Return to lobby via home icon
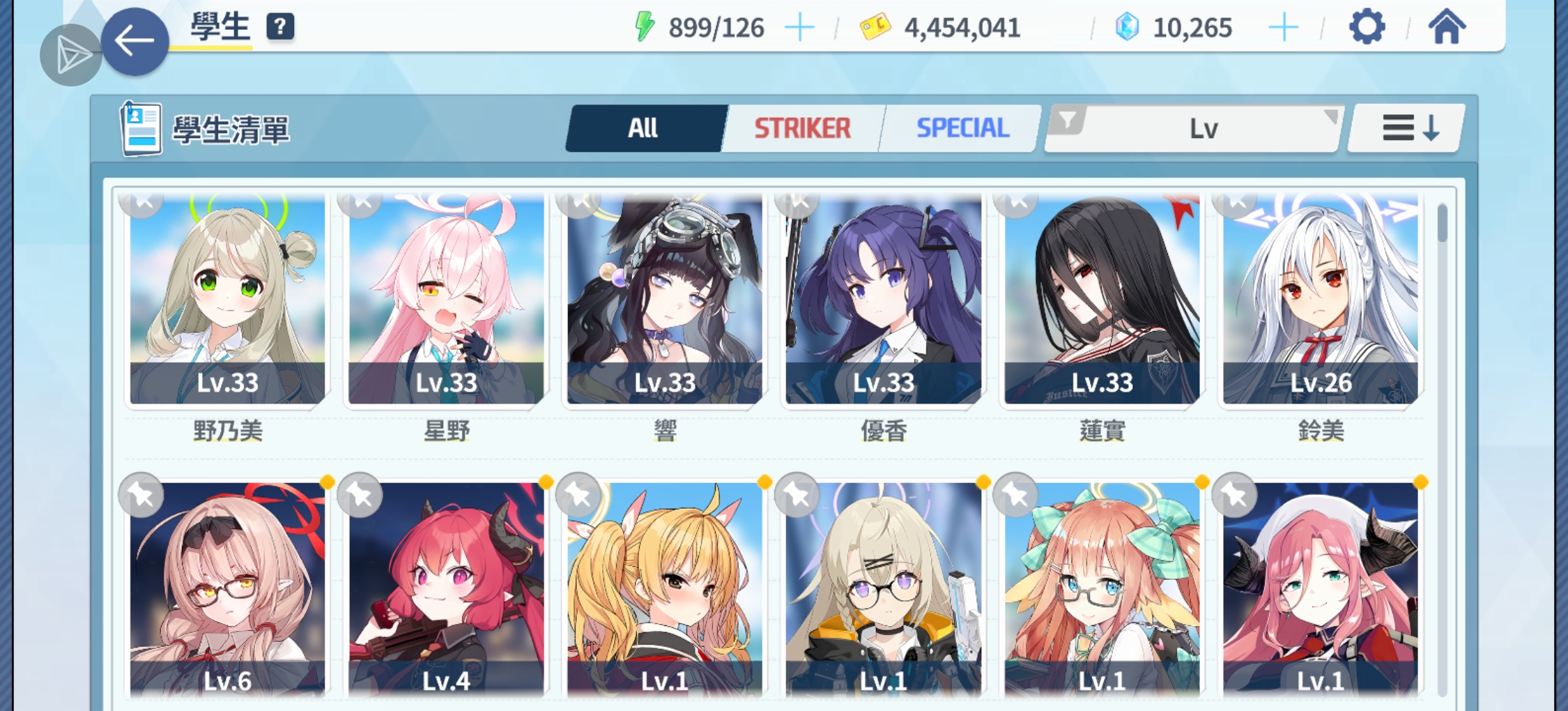Viewport: 1568px width, 711px height. point(1447,27)
